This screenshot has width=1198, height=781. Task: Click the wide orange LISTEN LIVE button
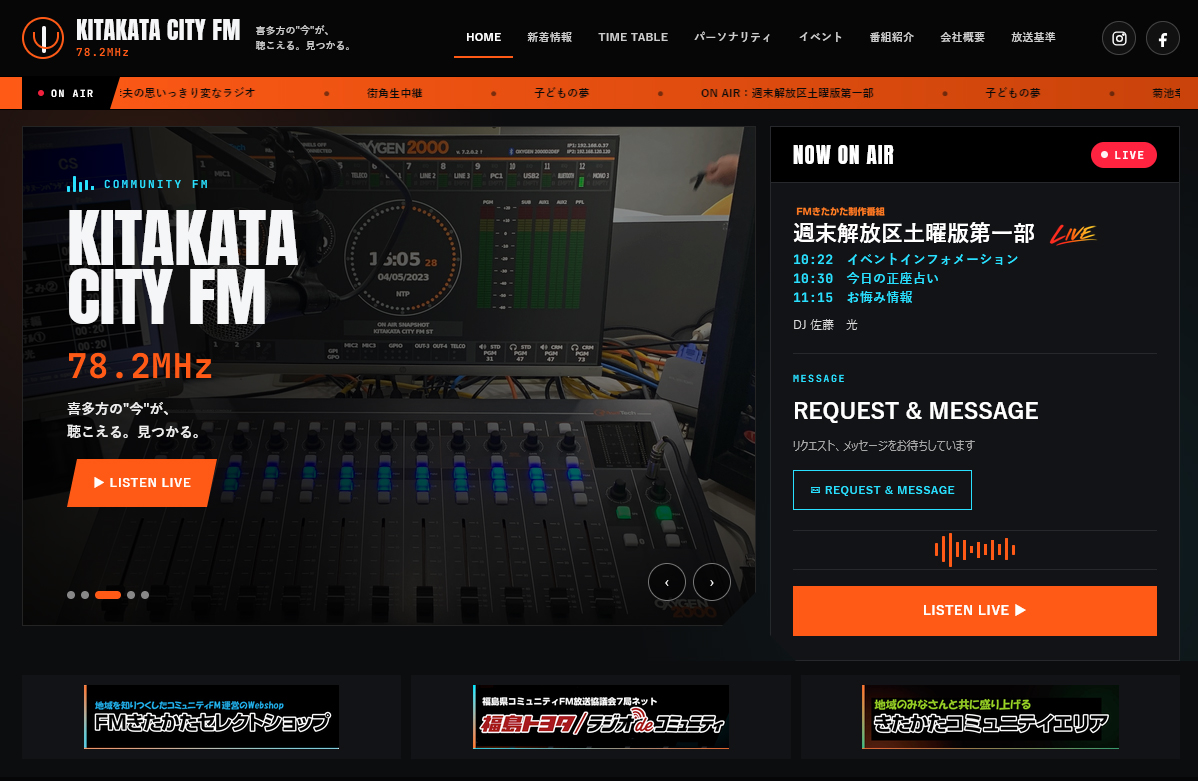[x=974, y=611]
